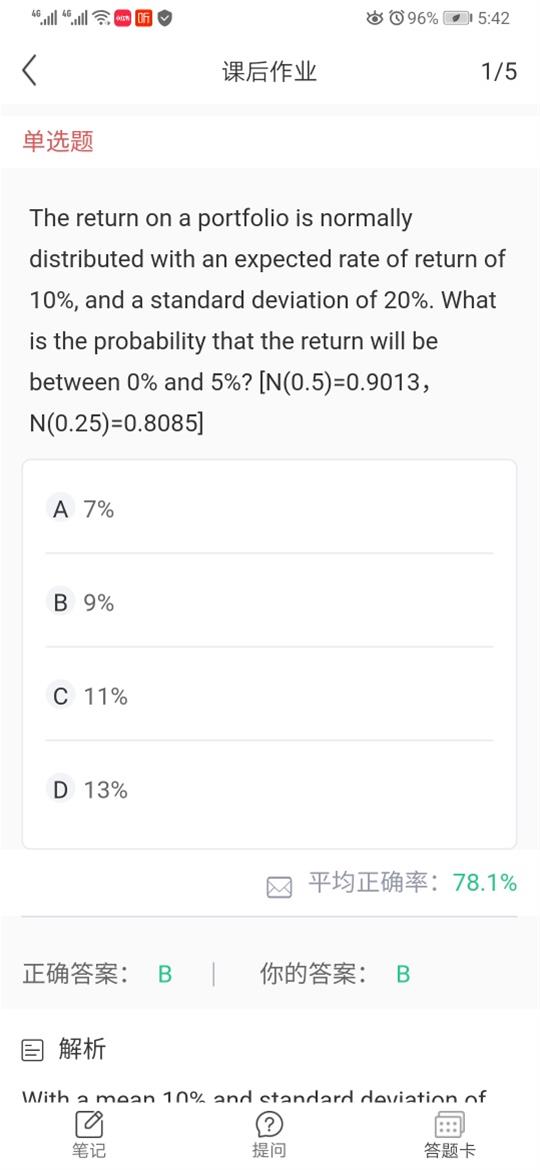This screenshot has width=540, height=1170.
Task: Tap the 课后作业 page title
Action: coord(269,72)
